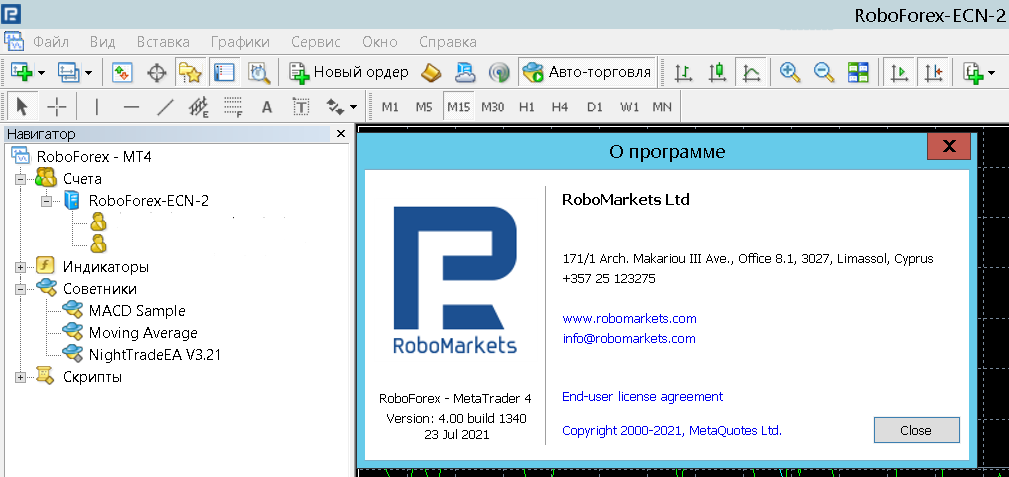The height and width of the screenshot is (477, 1009).
Task: Open the End-user license agreement link
Action: tap(642, 397)
